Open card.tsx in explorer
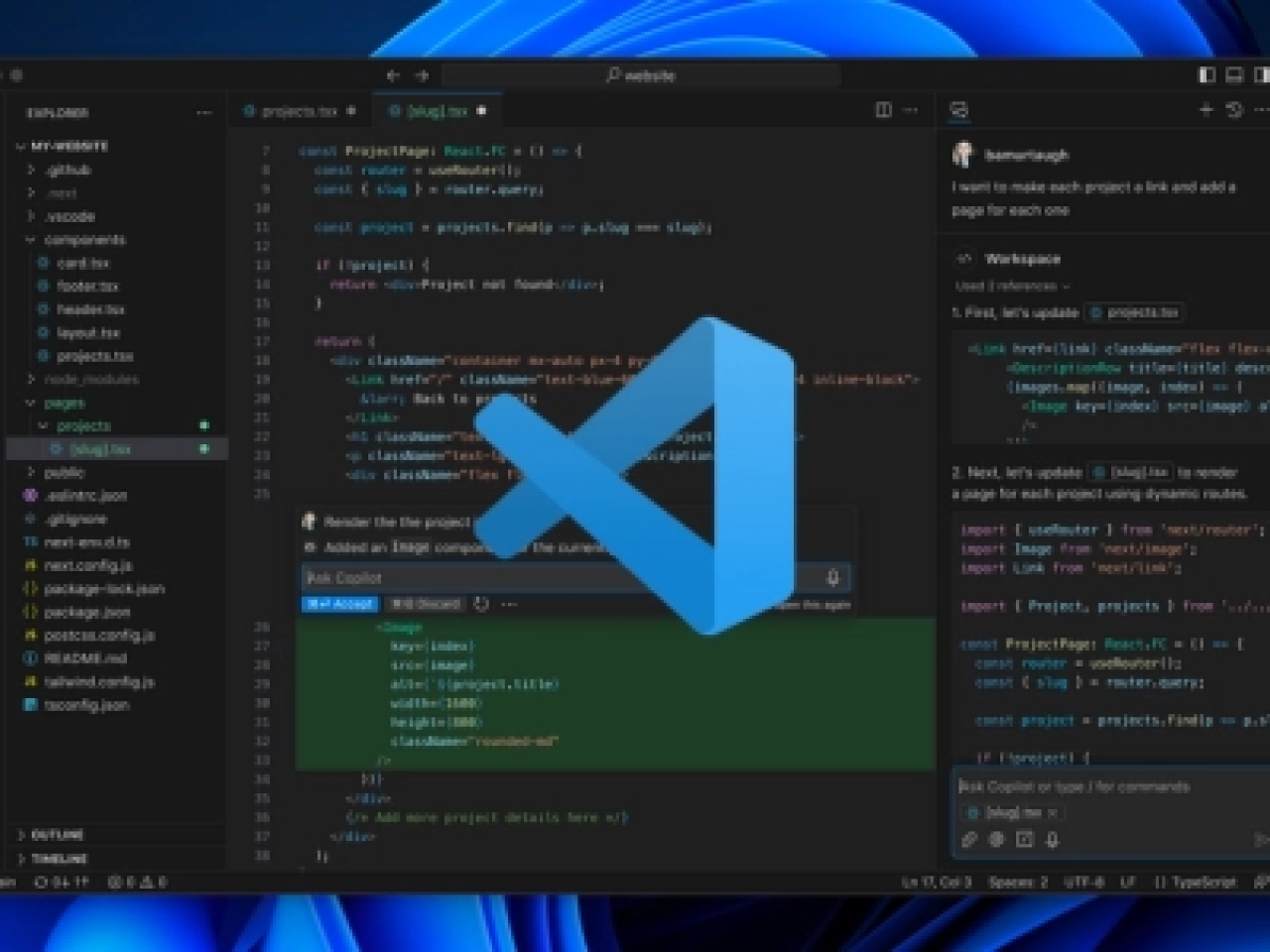Screen dimensions: 1270x952 117,263
